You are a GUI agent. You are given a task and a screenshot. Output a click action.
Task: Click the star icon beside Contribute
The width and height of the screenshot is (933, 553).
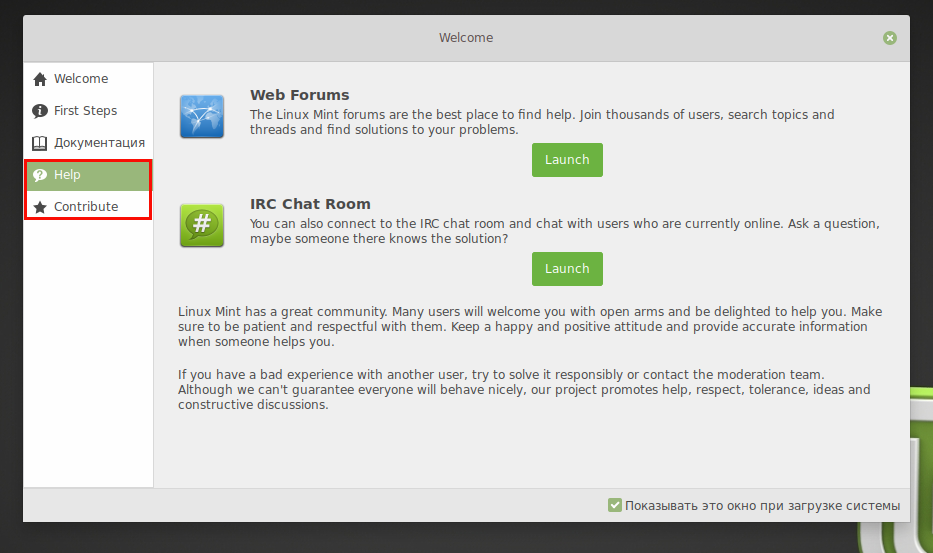[x=40, y=207]
